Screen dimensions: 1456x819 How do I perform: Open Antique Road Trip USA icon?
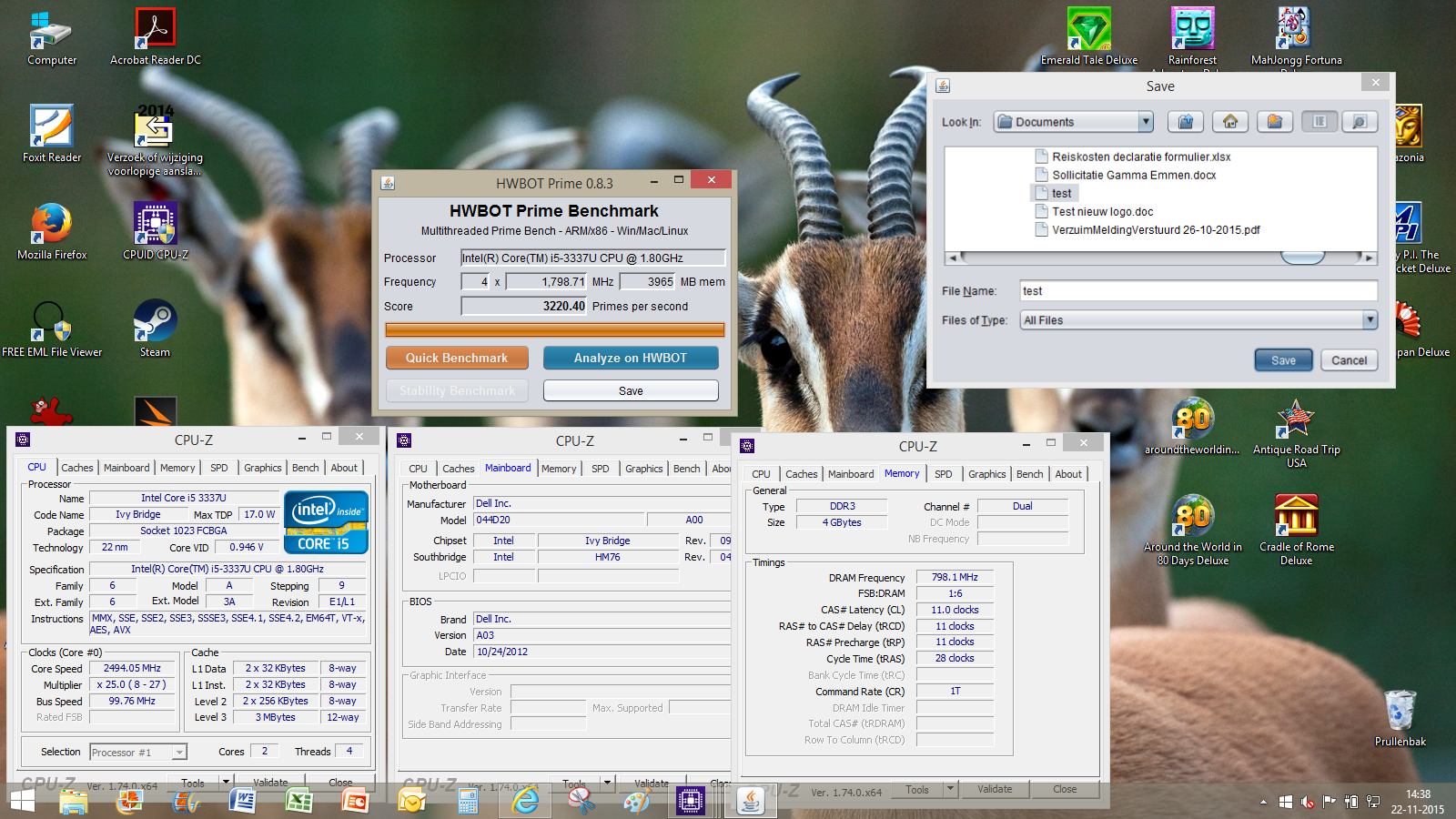tap(1296, 433)
